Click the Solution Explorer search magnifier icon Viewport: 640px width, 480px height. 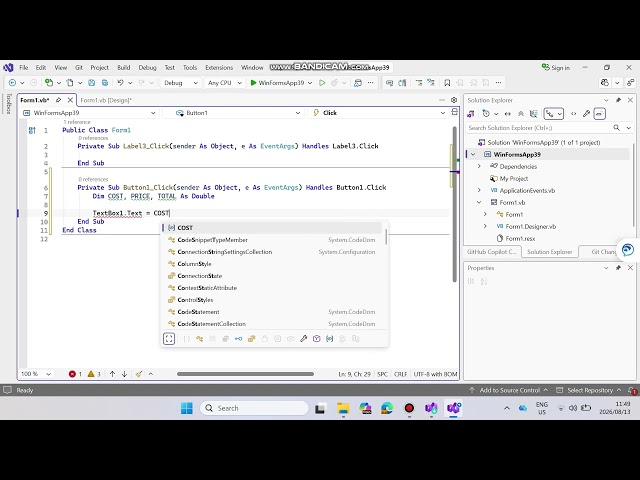616,128
